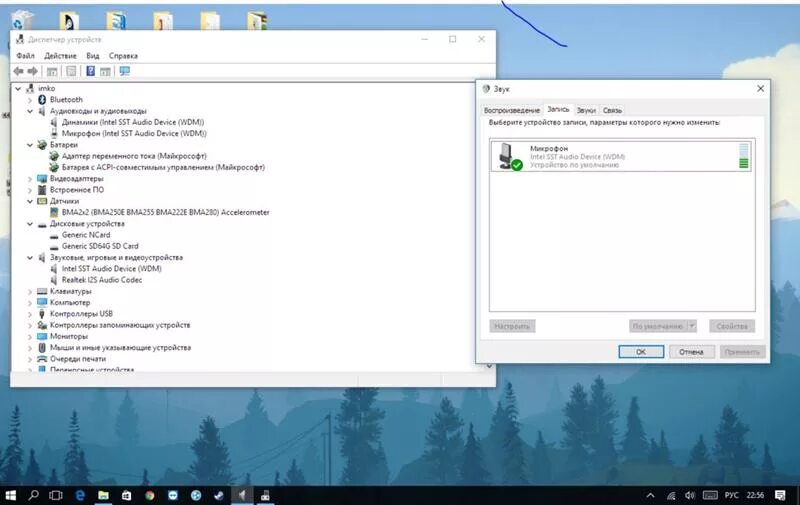
Task: Click the По умолчанию button
Action: tap(658, 326)
